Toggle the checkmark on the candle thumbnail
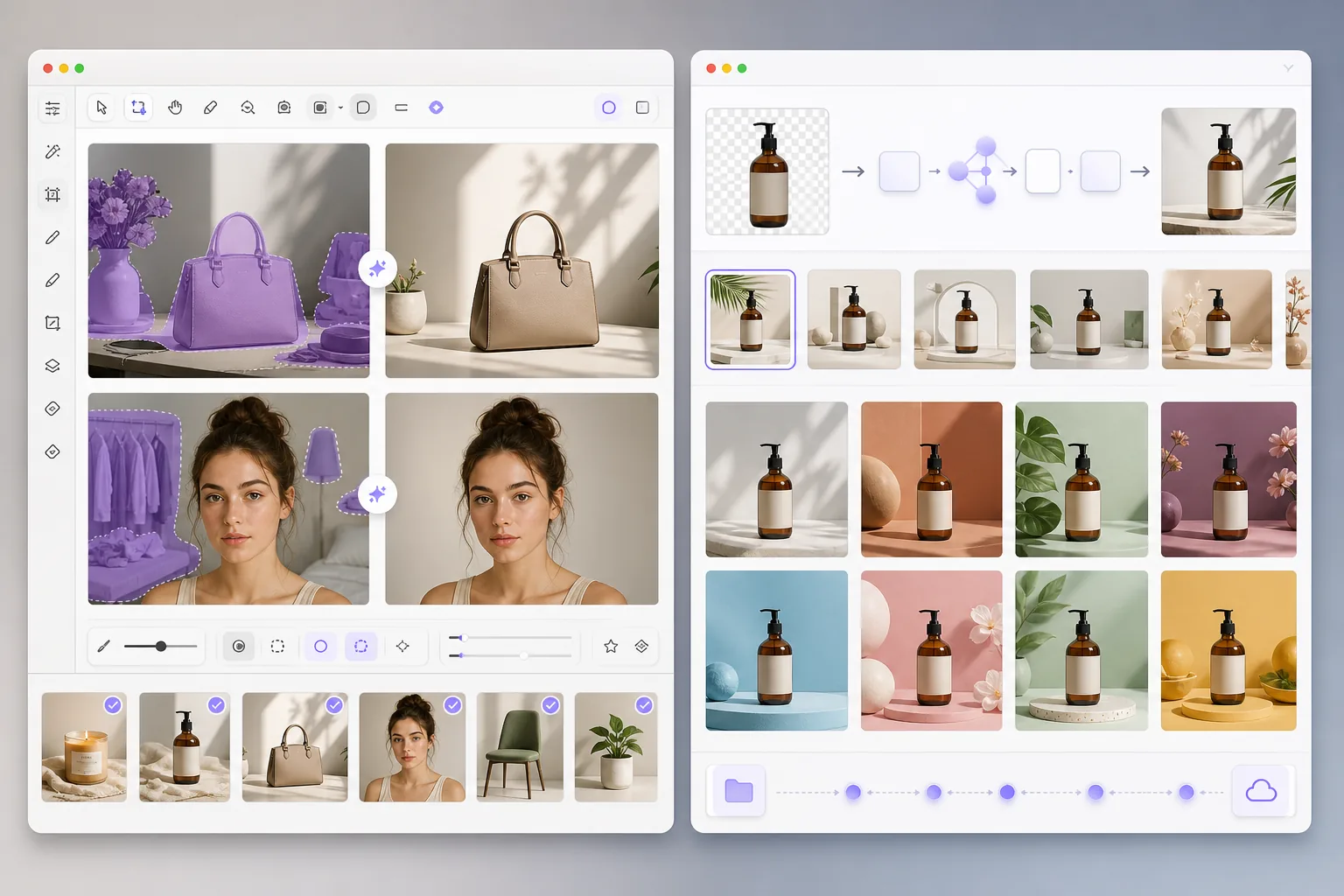1344x896 pixels. [x=113, y=705]
